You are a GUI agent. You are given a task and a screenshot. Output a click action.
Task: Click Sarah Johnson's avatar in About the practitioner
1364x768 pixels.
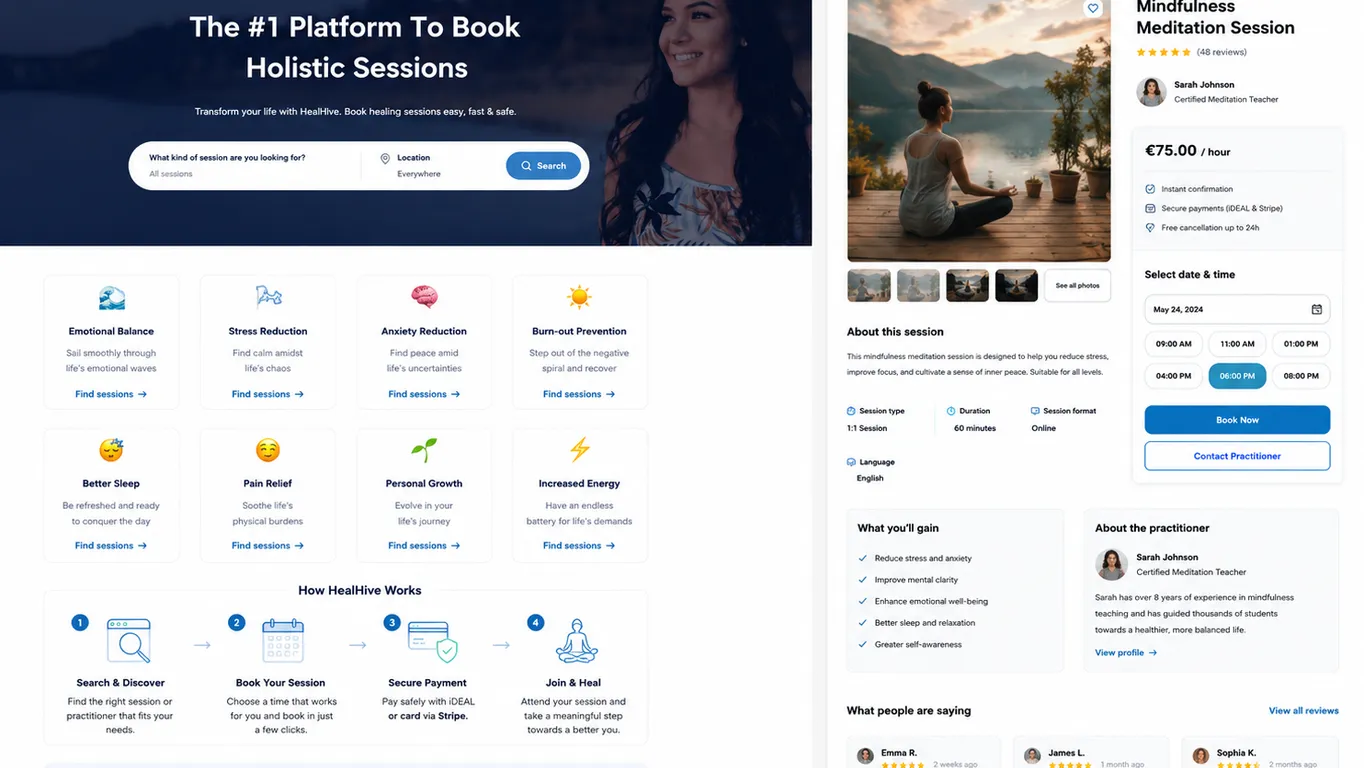[x=1111, y=564]
